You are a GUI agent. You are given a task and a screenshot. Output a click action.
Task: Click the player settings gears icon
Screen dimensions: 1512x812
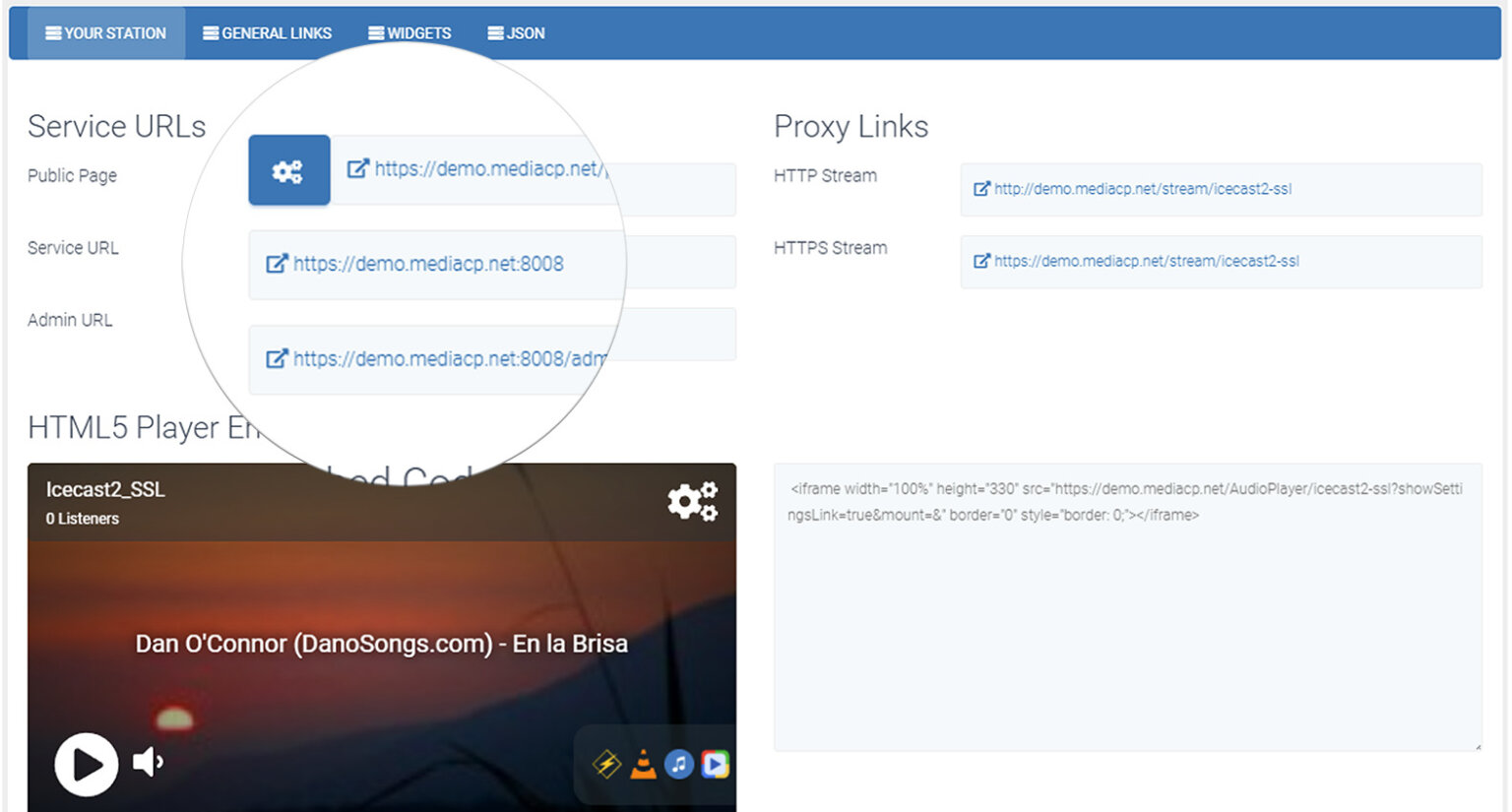pyautogui.click(x=692, y=501)
